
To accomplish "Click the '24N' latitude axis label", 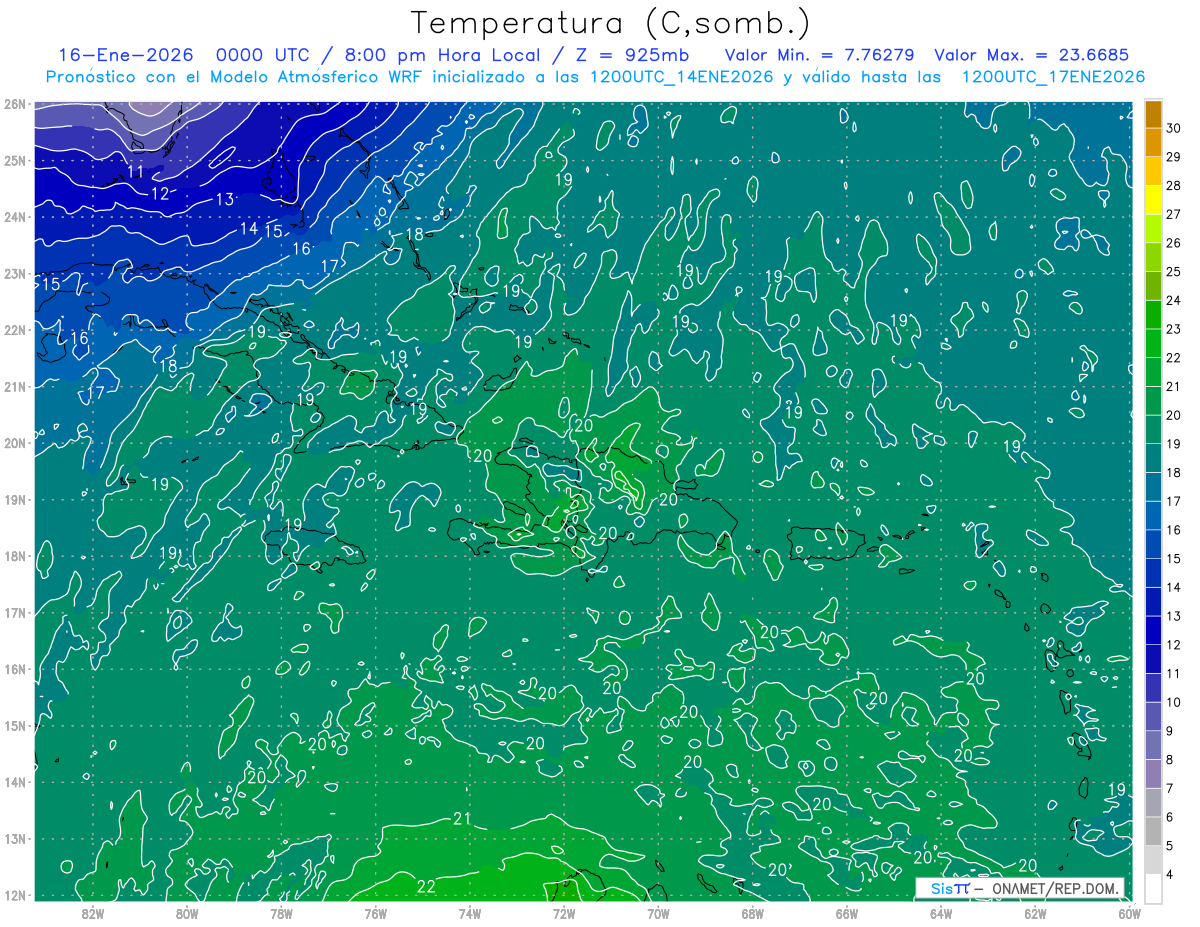I will click(x=14, y=217).
